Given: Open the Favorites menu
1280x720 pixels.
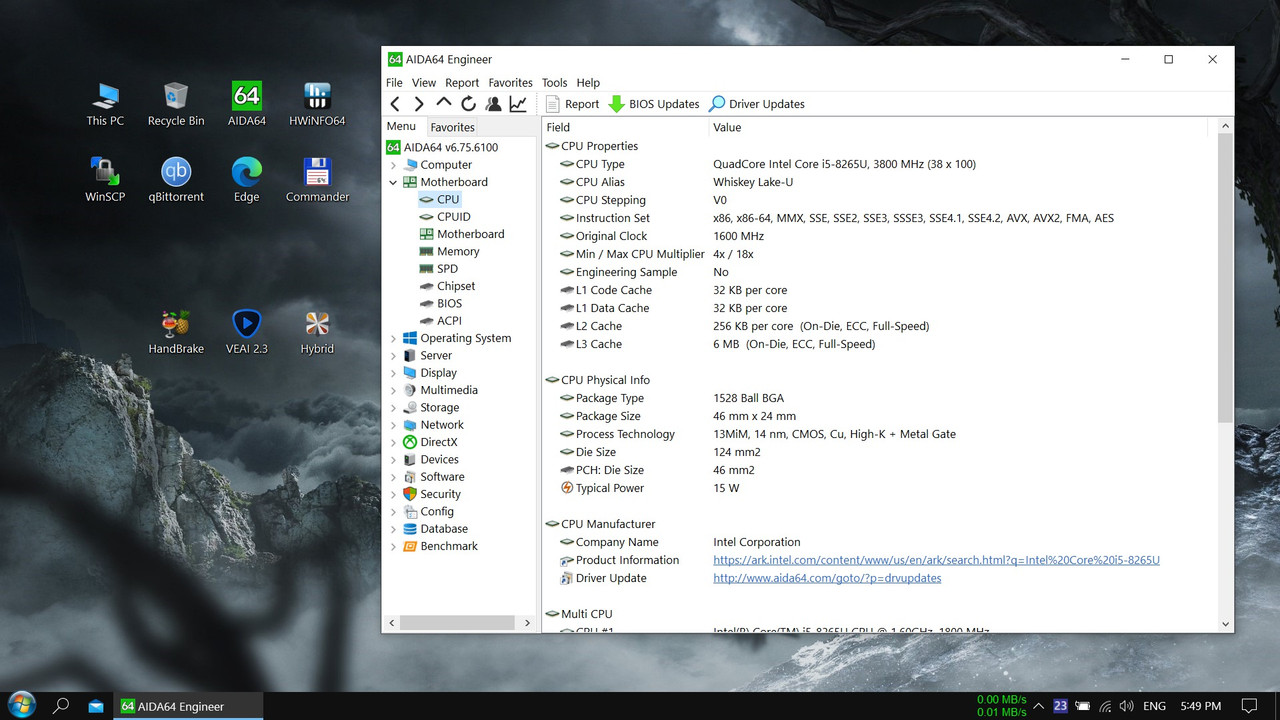Looking at the screenshot, I should point(510,83).
